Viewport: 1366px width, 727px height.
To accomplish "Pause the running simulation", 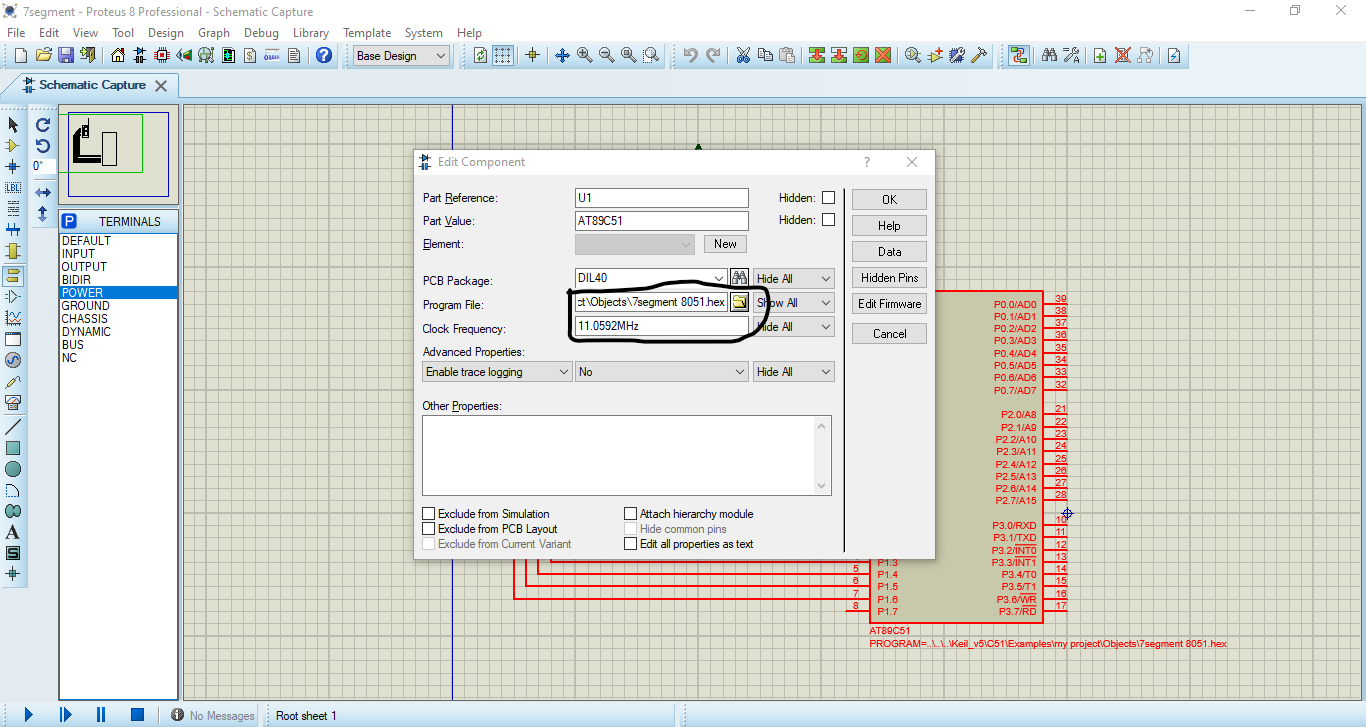I will pos(100,714).
